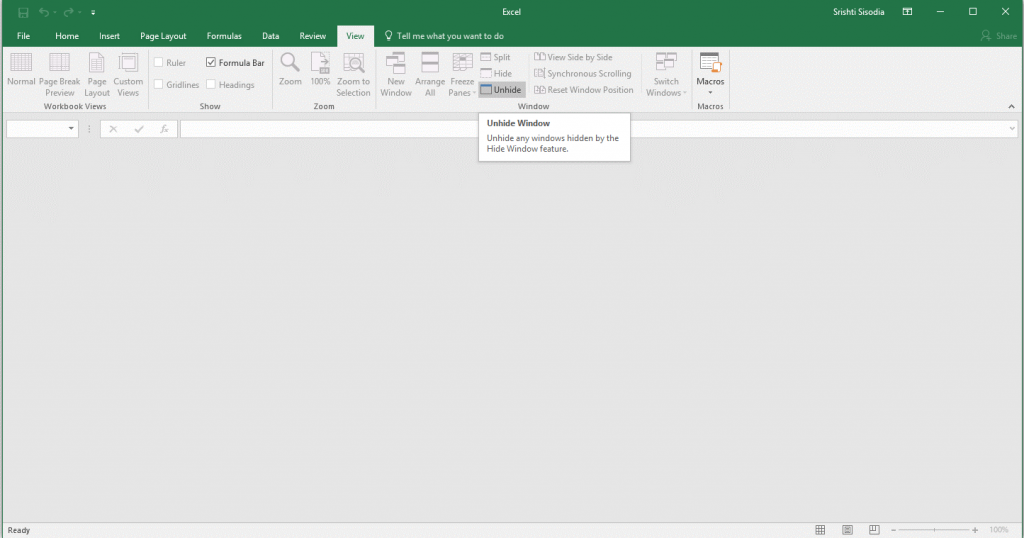Click the zoom slider handle
Image resolution: width=1024 pixels, height=538 pixels.
tap(934, 530)
